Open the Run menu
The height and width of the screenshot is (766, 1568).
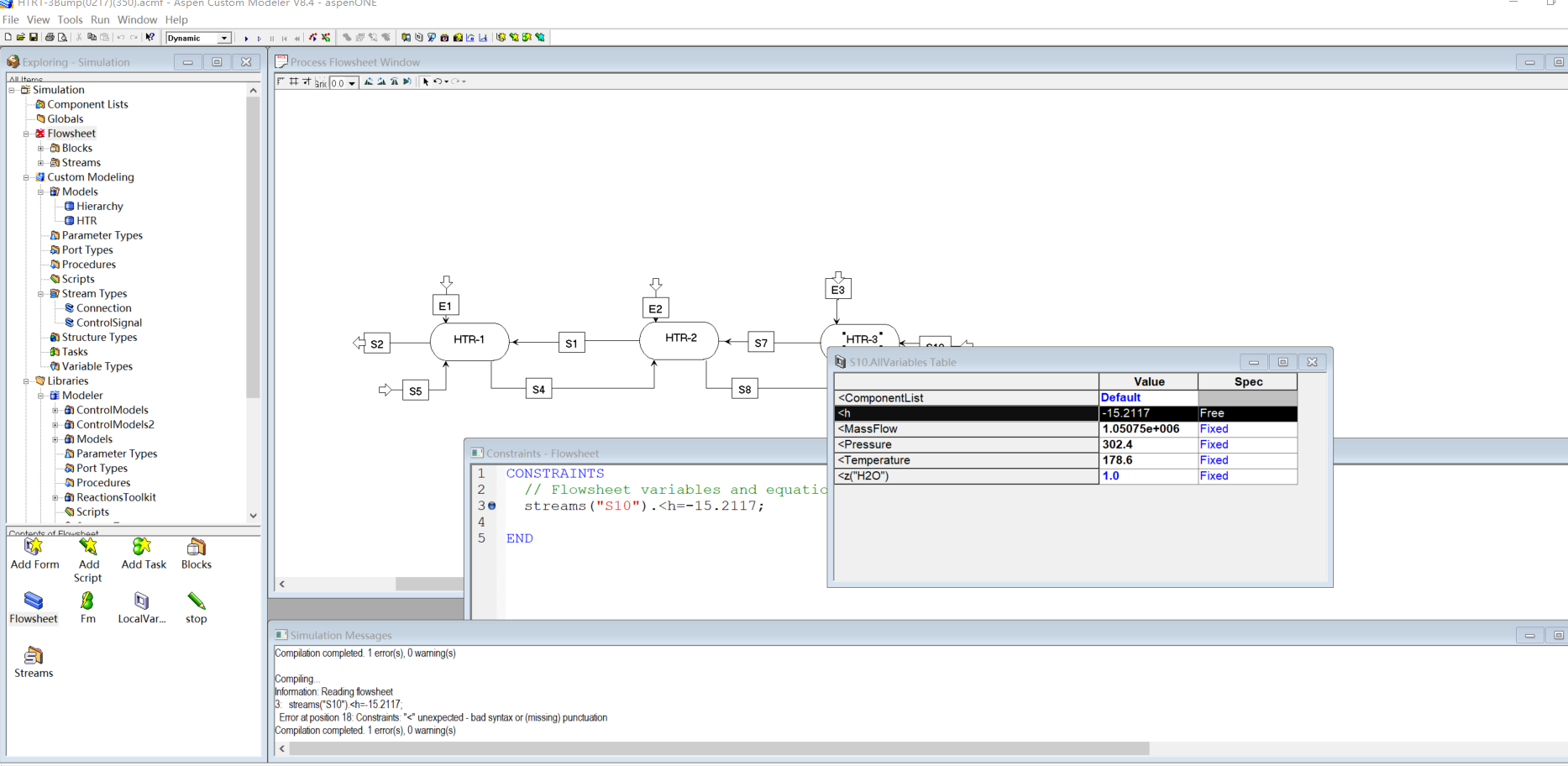[x=100, y=19]
